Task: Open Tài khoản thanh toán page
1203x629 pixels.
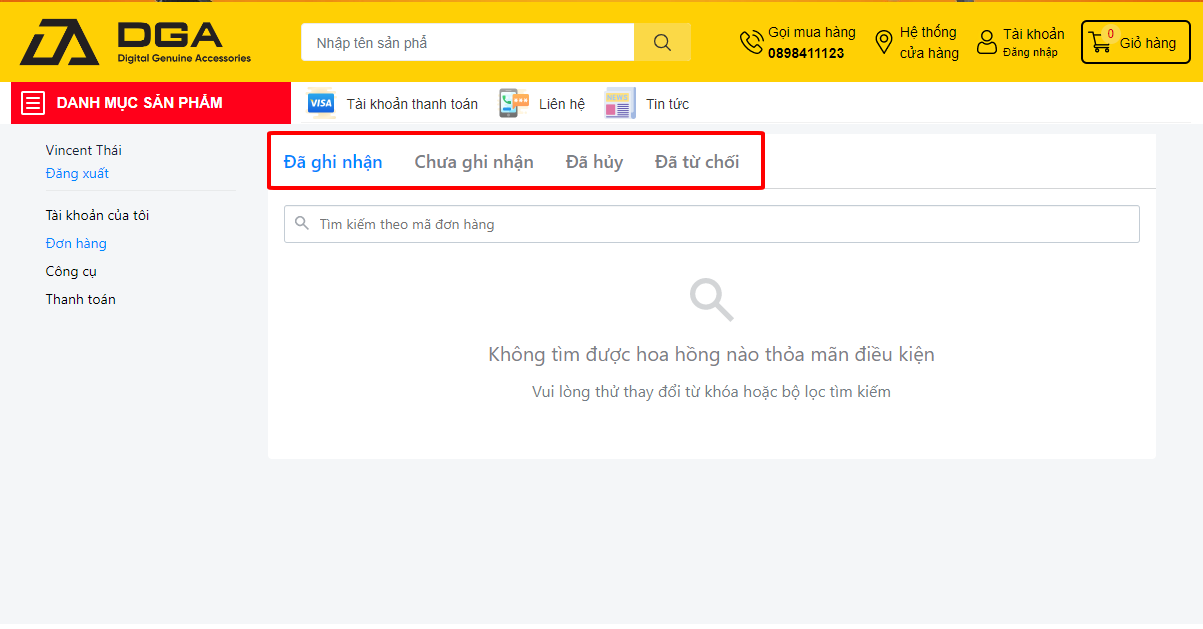Action: 412,104
